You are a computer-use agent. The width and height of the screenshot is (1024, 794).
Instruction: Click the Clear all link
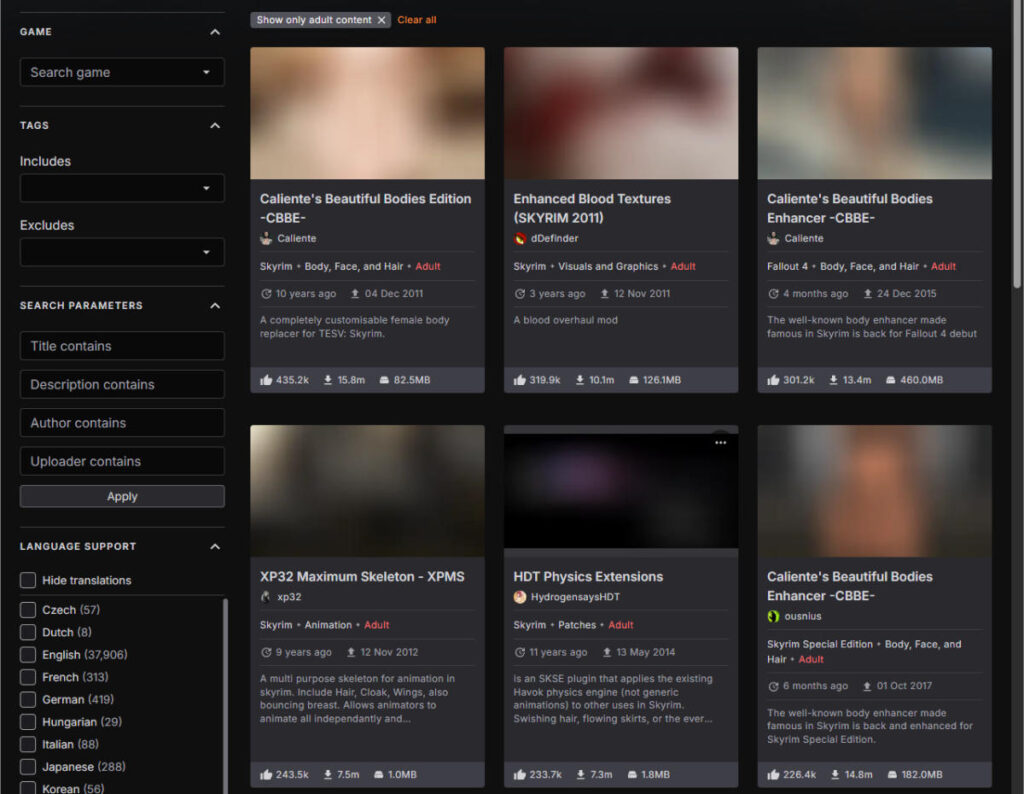[417, 20]
